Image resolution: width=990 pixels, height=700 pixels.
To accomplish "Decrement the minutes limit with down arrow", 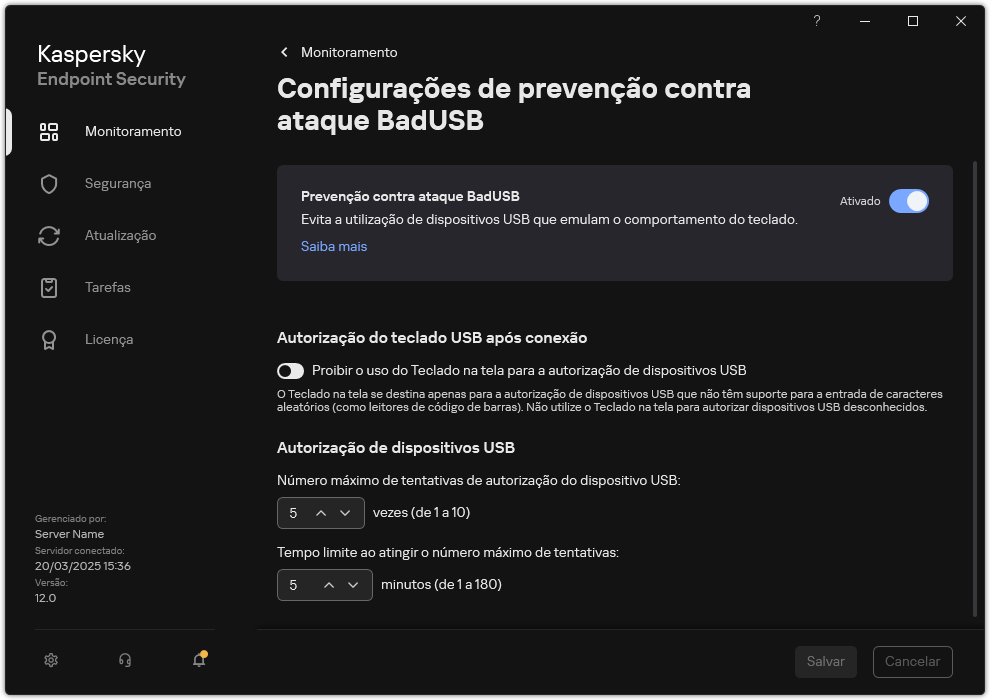I will 353,585.
